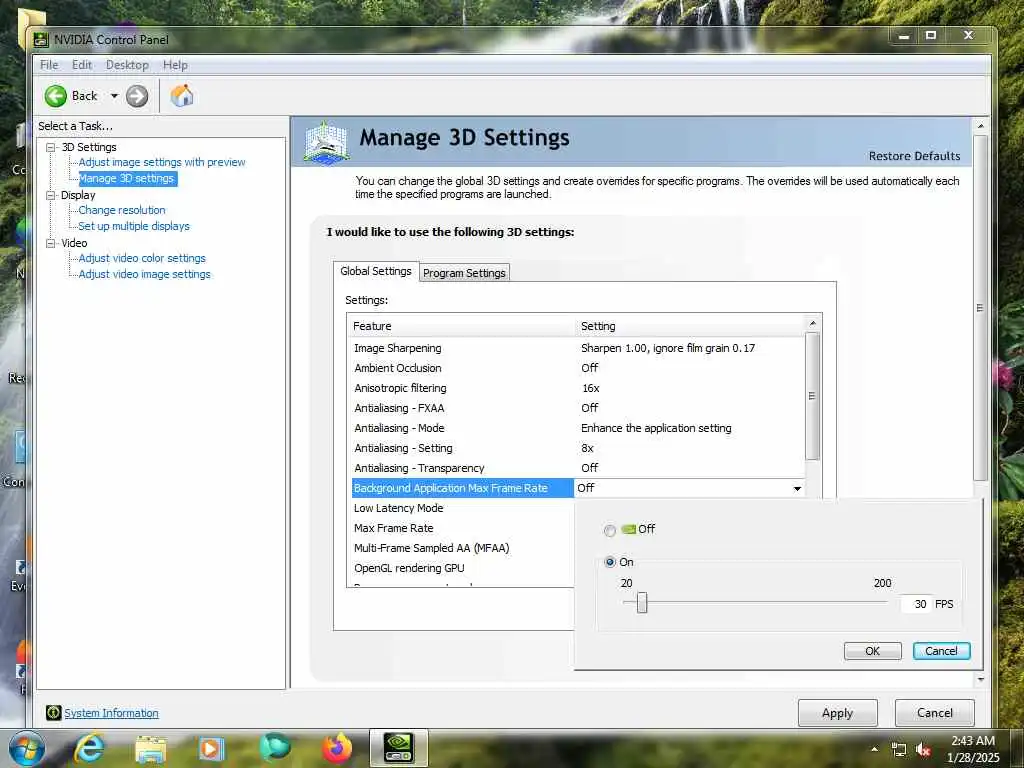Click Cancel in the frame rate popup
This screenshot has height=768, width=1024.
(x=941, y=650)
